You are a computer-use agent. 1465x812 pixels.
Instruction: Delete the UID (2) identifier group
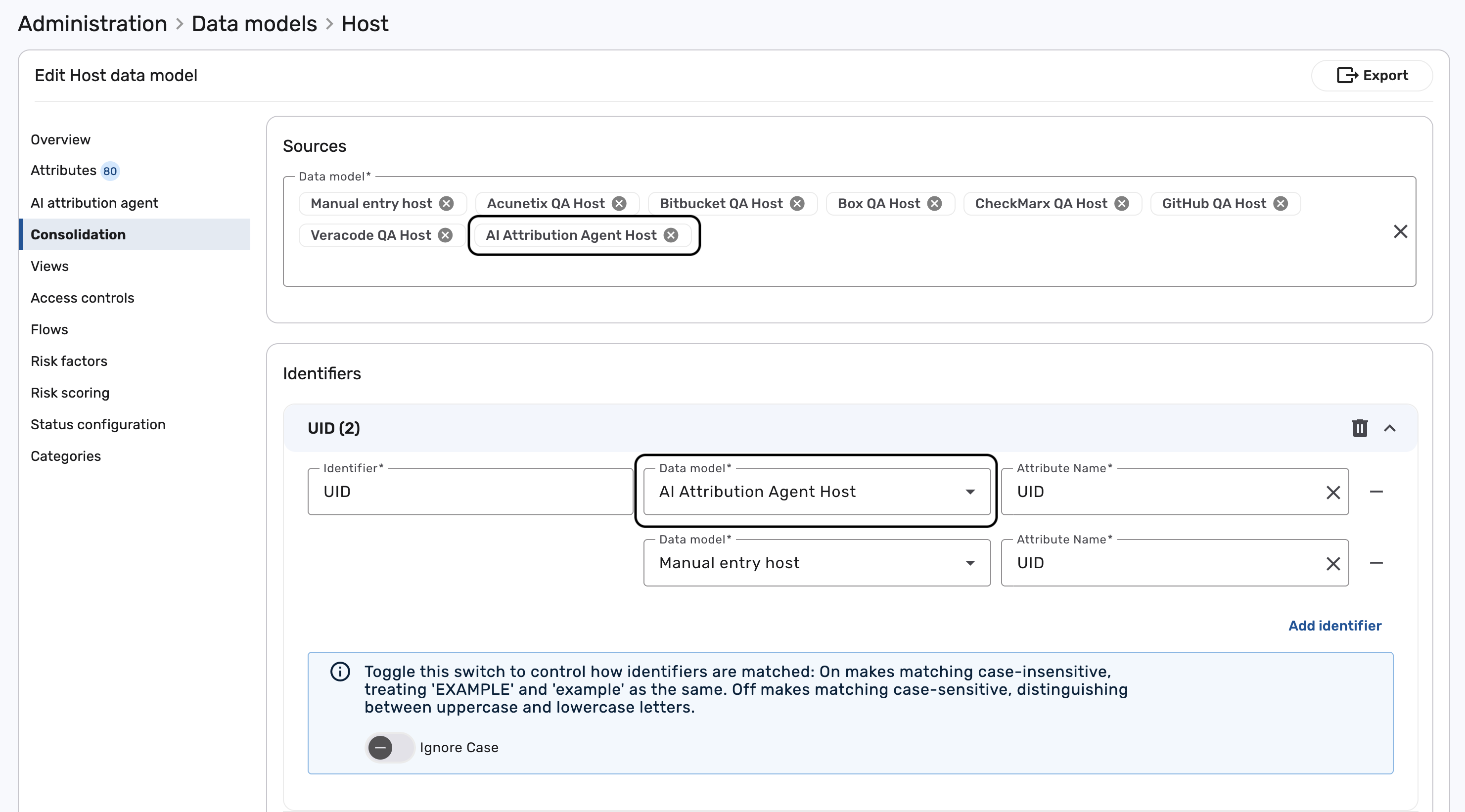click(x=1359, y=428)
